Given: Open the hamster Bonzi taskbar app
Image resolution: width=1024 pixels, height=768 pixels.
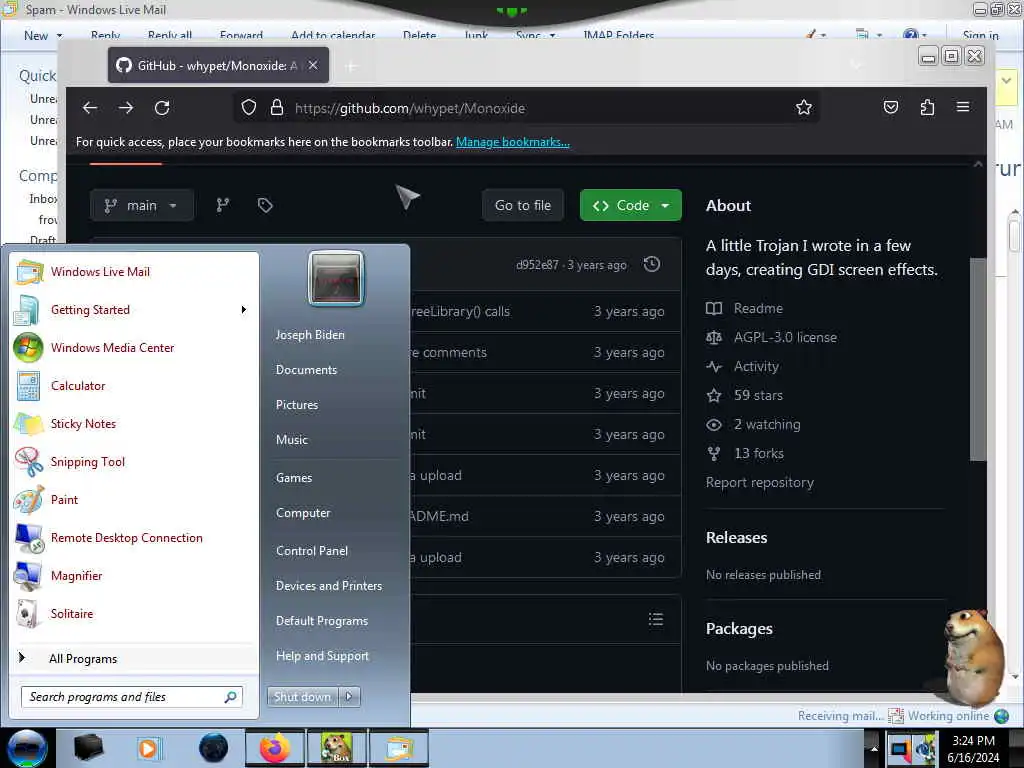Looking at the screenshot, I should (336, 748).
